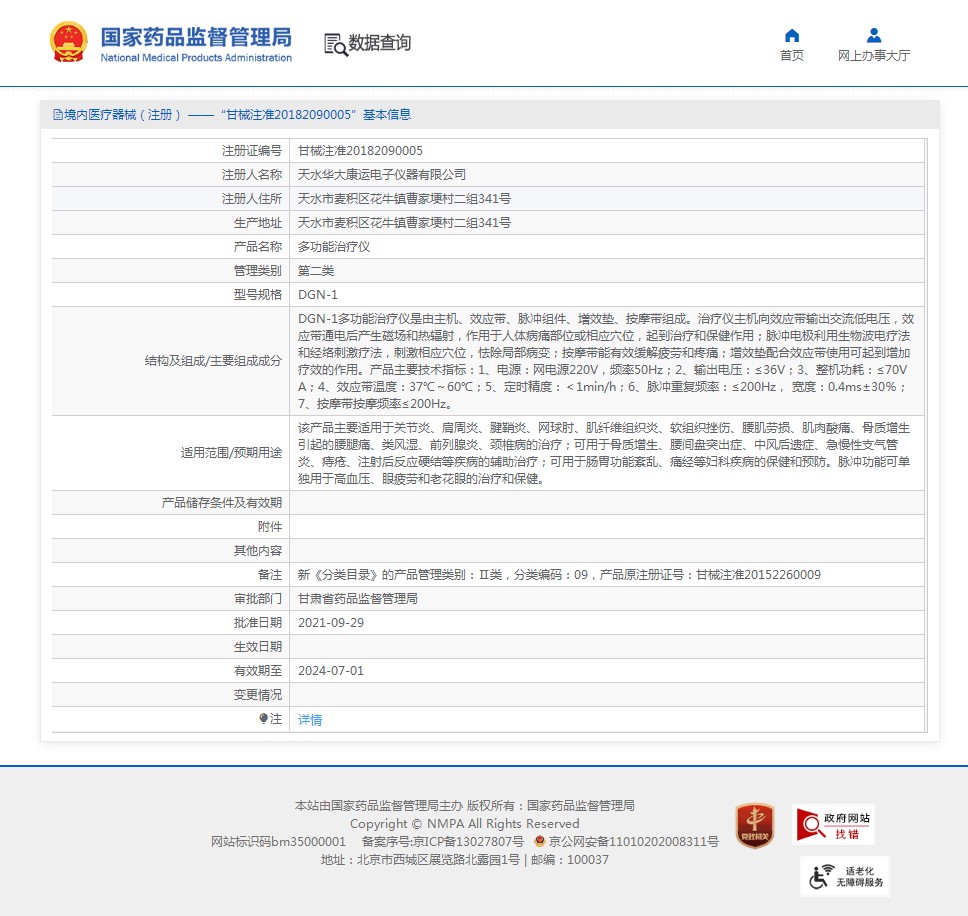This screenshot has height=916, width=968.
Task: Select registrant 天水华大康运电子仪器有限公司
Action: coord(382,175)
